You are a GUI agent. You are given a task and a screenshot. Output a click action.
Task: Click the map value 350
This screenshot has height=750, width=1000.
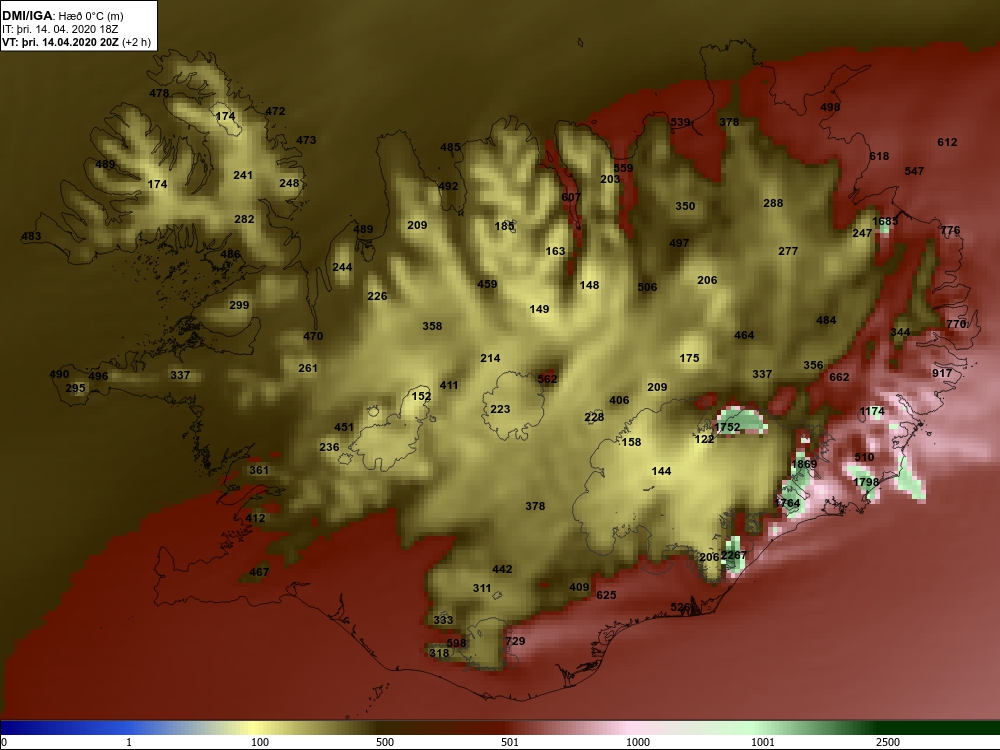pyautogui.click(x=686, y=206)
